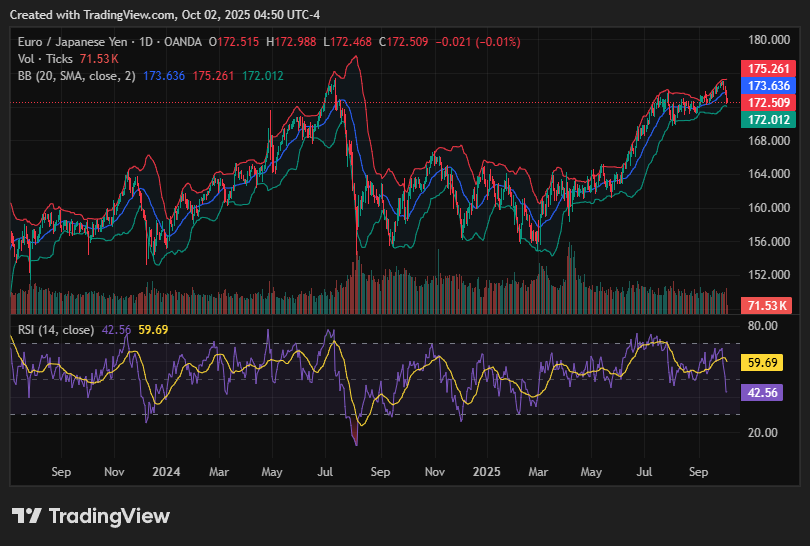Click the 80.00 RSI scale label
The image size is (810, 546).
pos(763,326)
